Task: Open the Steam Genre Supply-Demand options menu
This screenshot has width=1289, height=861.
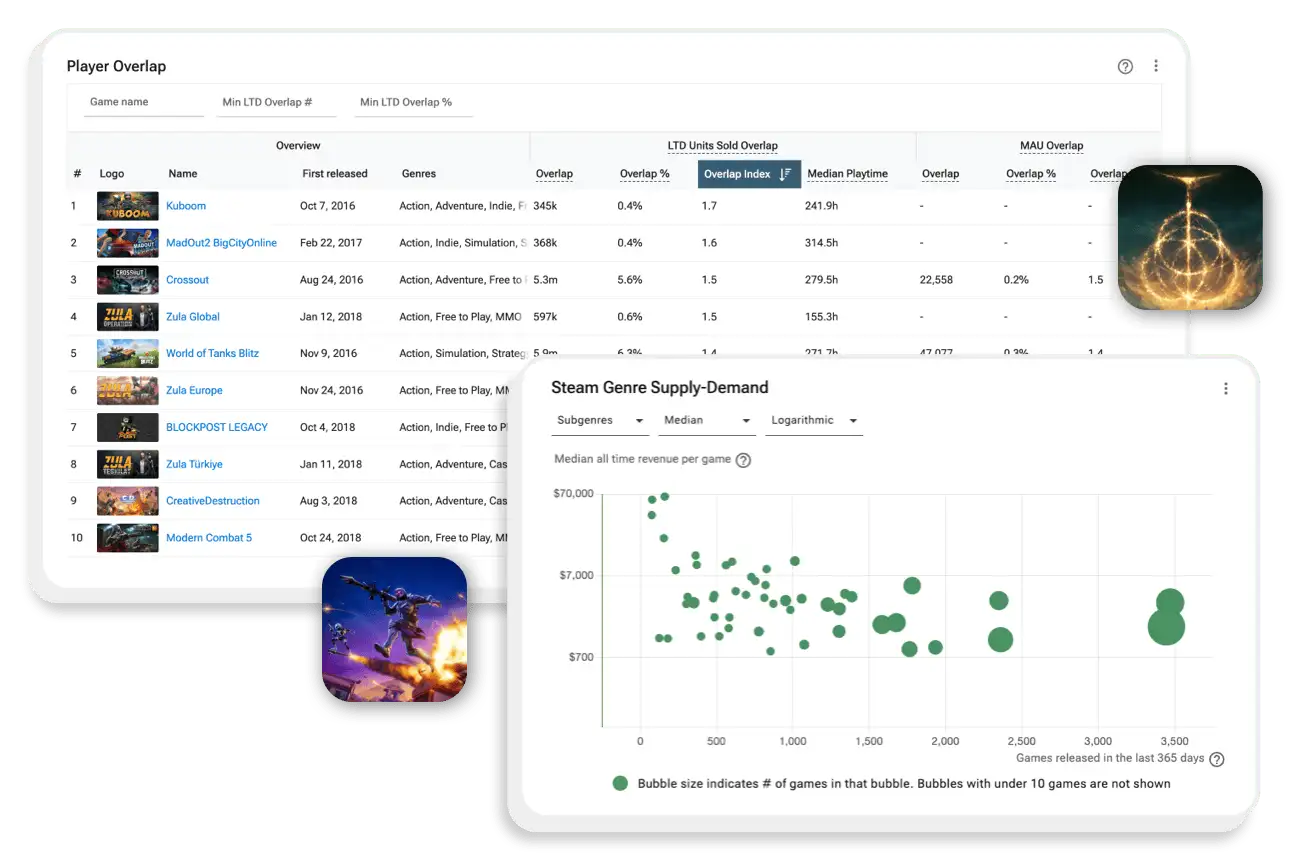Action: (x=1226, y=388)
